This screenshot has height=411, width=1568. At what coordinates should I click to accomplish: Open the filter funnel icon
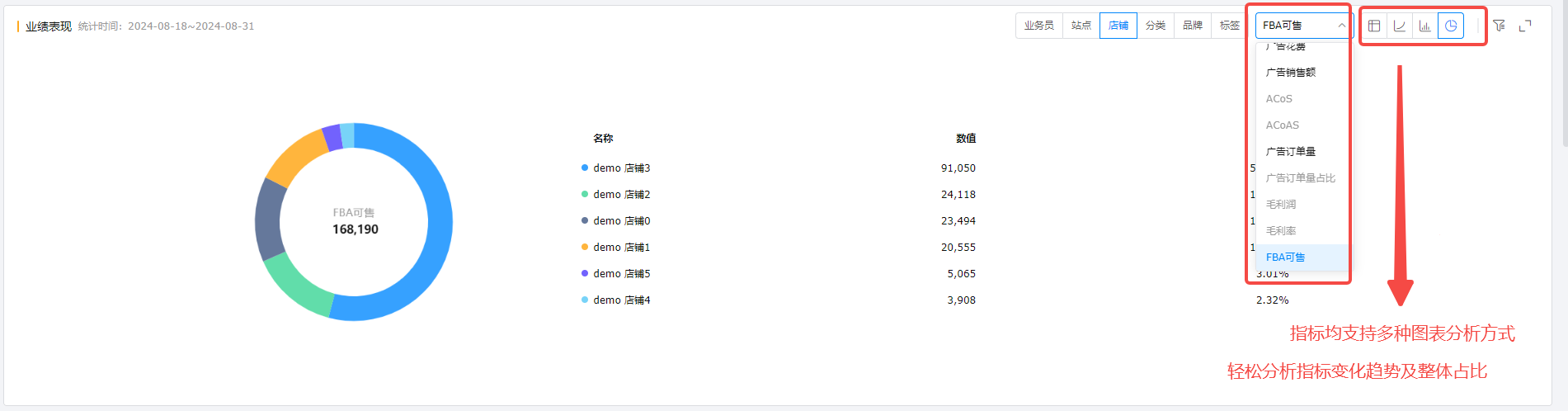click(x=1499, y=26)
